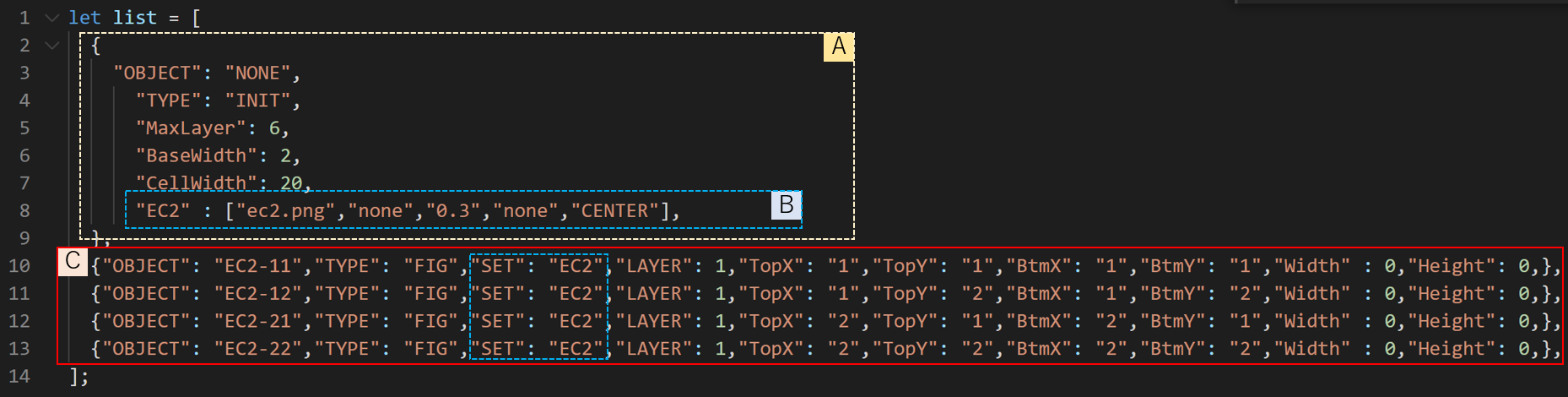Click the 'let' keyword on line 1
Image resolution: width=1568 pixels, height=397 pixels.
pos(85,18)
